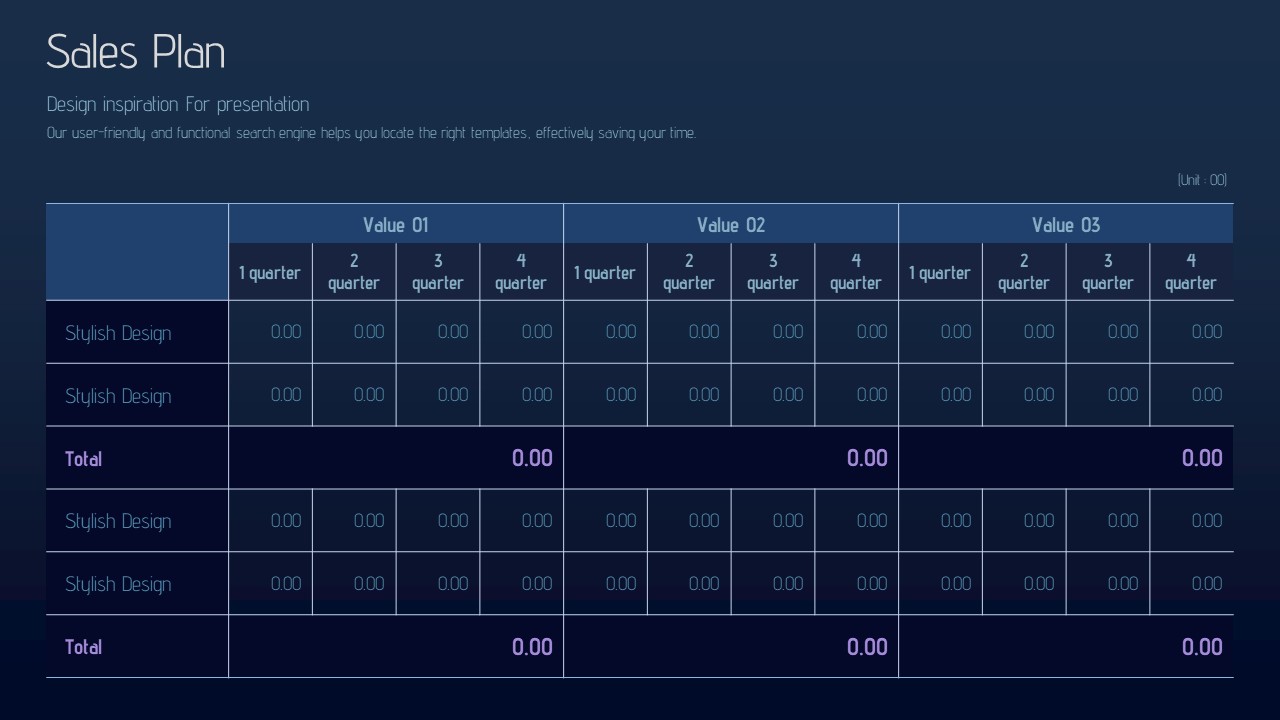Select the bottom Total row label
The image size is (1280, 720).
click(x=84, y=647)
